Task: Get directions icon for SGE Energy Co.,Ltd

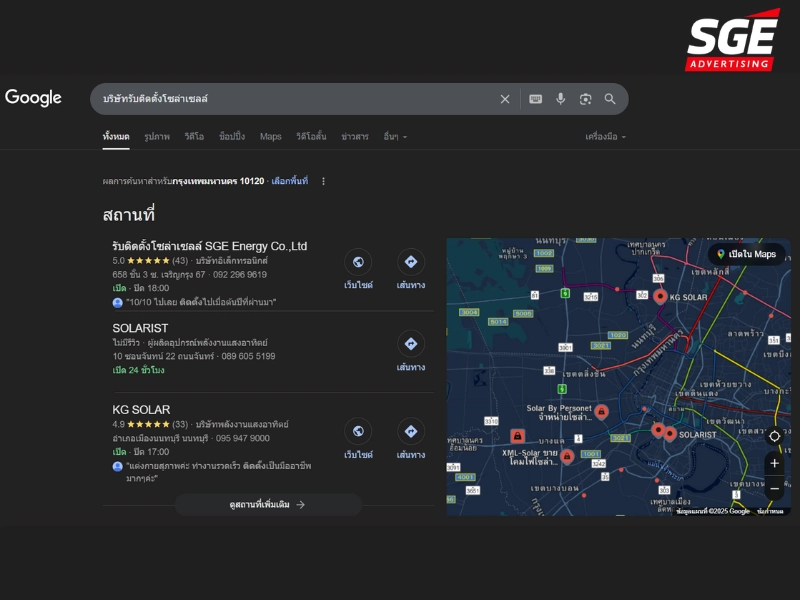Action: 411,262
